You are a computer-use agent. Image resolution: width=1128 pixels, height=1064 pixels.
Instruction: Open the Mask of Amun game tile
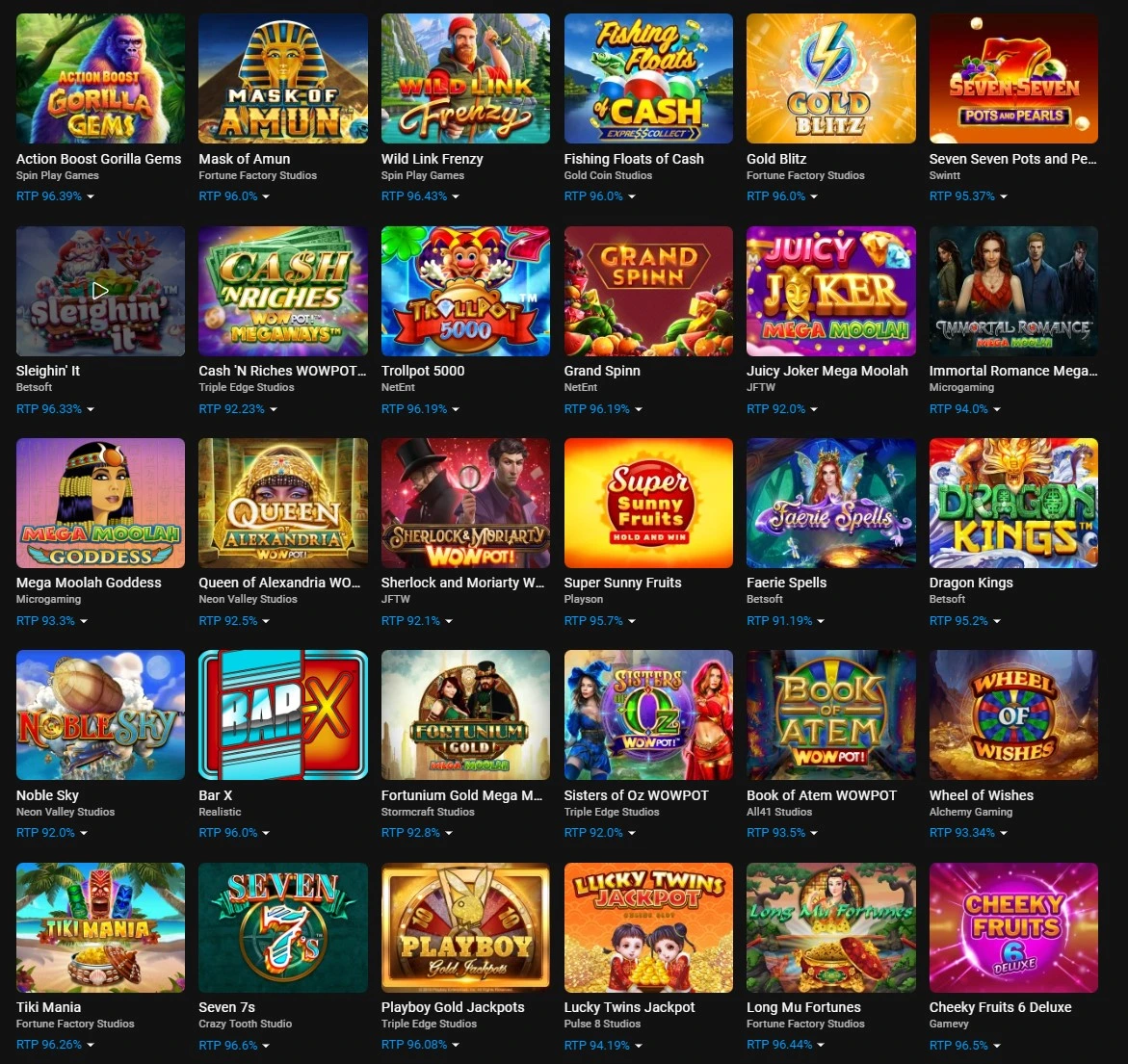coord(282,78)
